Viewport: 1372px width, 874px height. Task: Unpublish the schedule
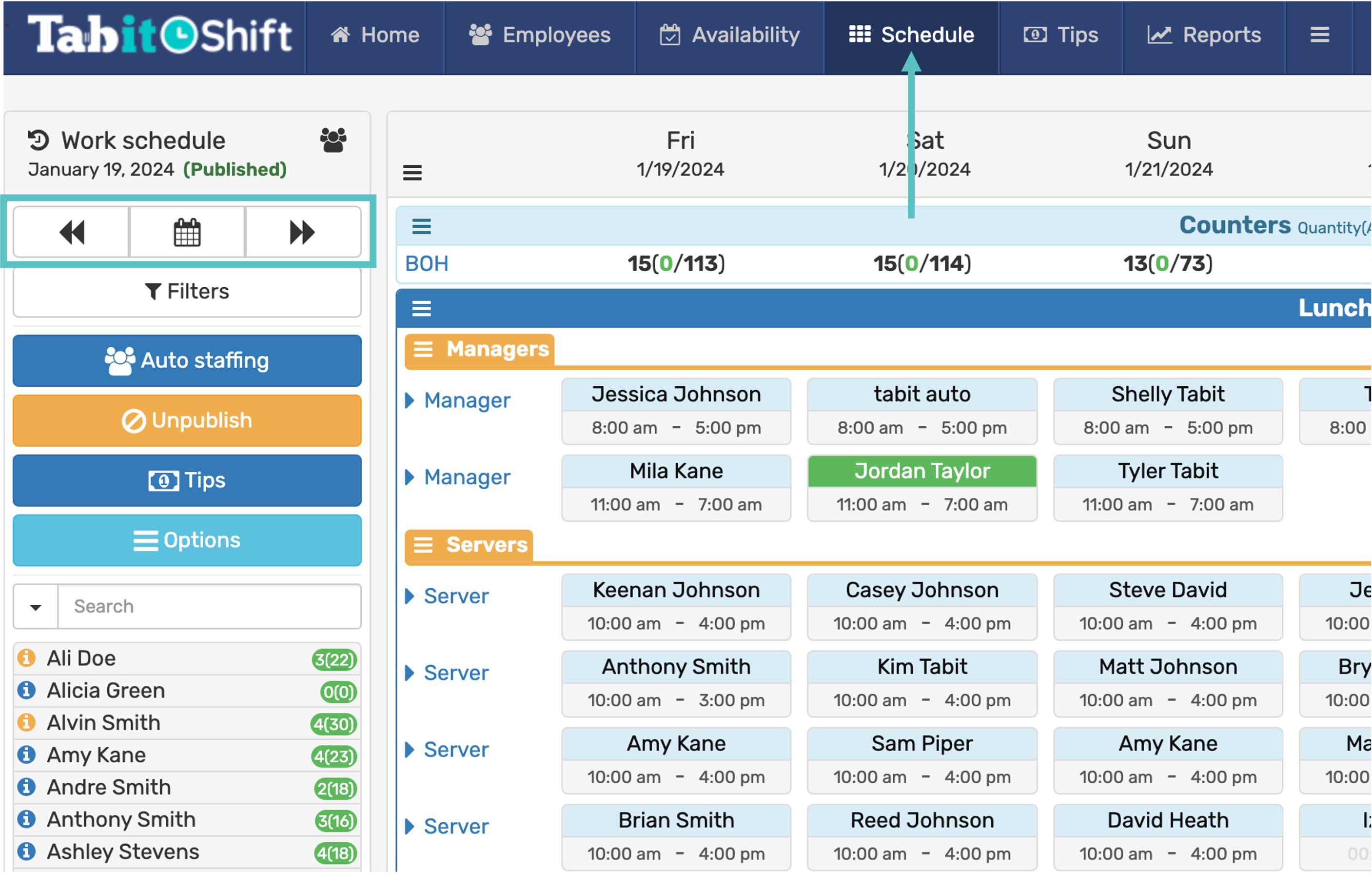point(187,421)
